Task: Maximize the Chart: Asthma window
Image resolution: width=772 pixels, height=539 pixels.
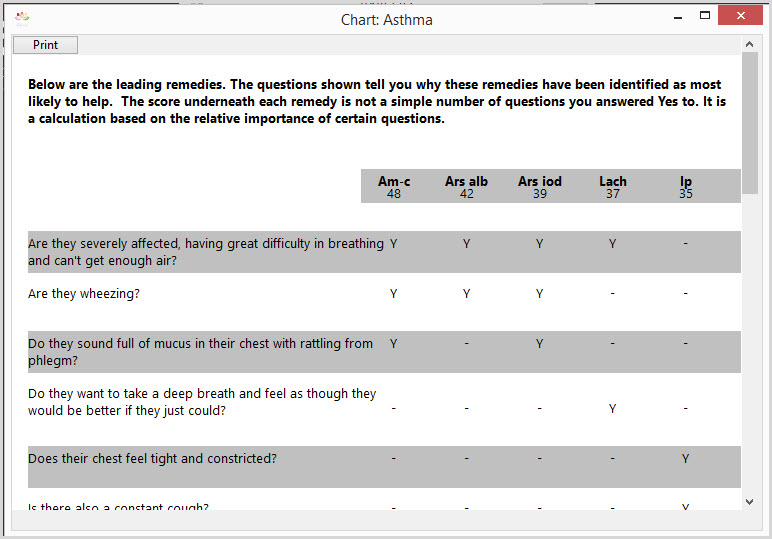Action: click(x=705, y=16)
